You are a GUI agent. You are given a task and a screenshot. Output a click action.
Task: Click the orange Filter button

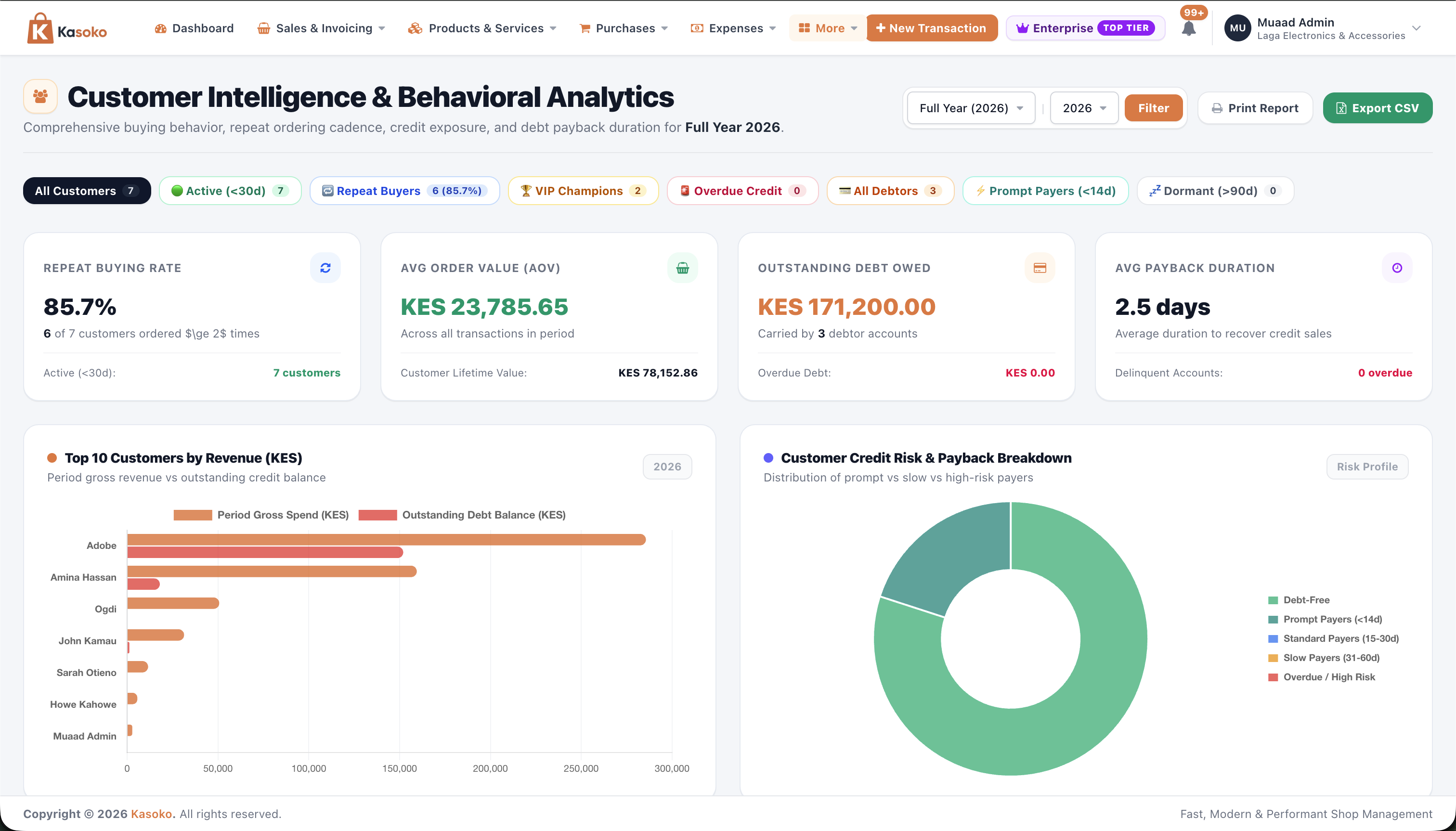pyautogui.click(x=1153, y=108)
